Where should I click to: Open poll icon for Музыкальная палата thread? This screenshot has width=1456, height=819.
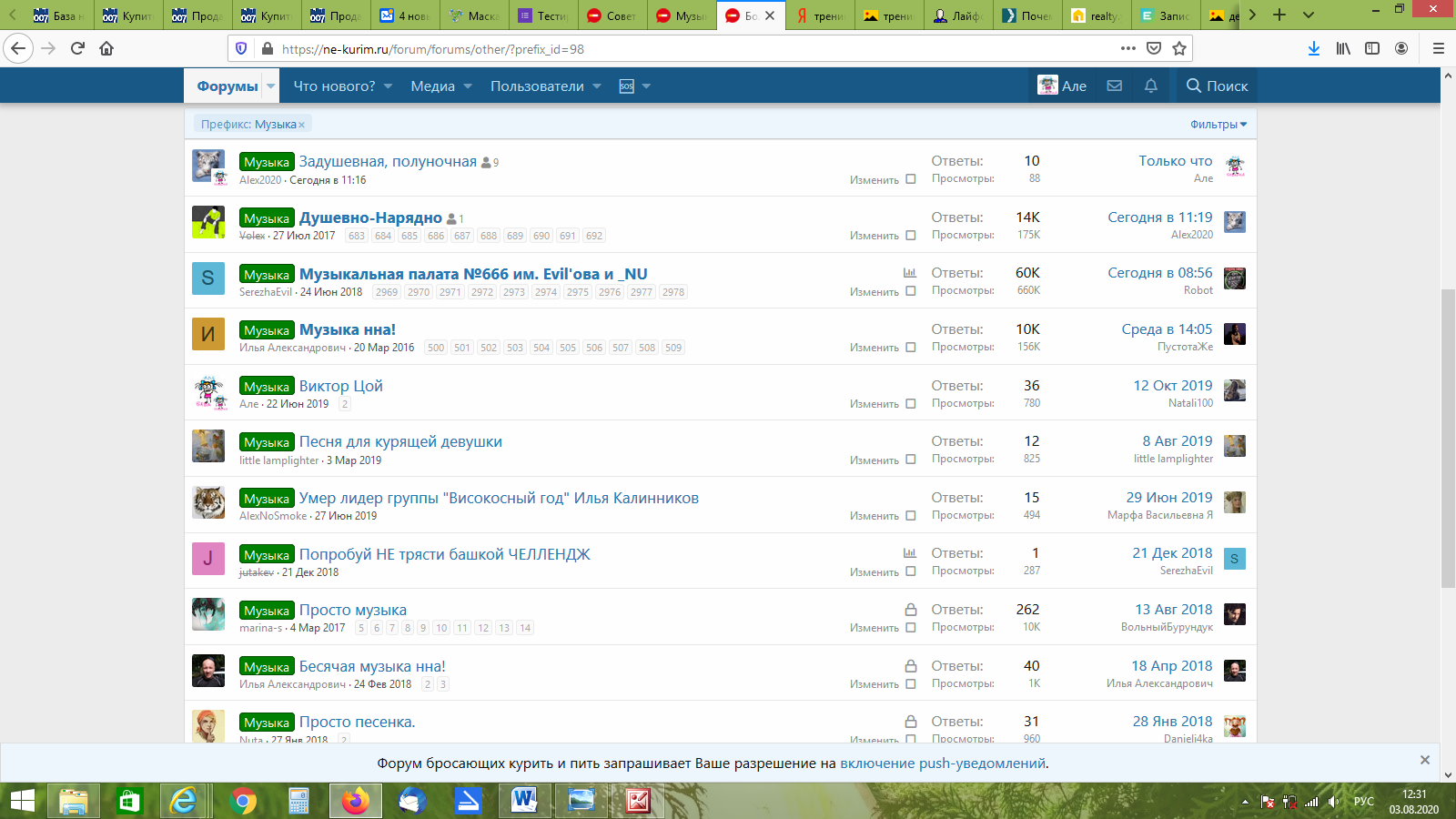point(909,273)
